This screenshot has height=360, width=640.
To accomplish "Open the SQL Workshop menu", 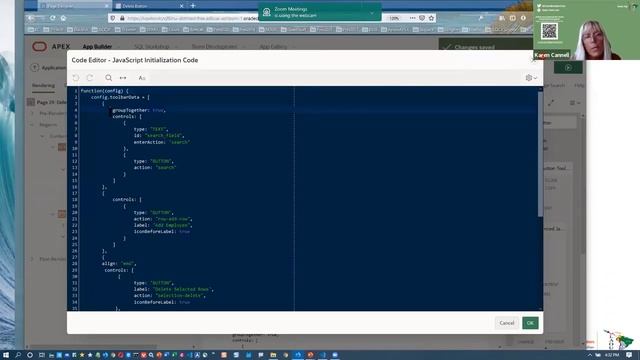I will point(151,47).
